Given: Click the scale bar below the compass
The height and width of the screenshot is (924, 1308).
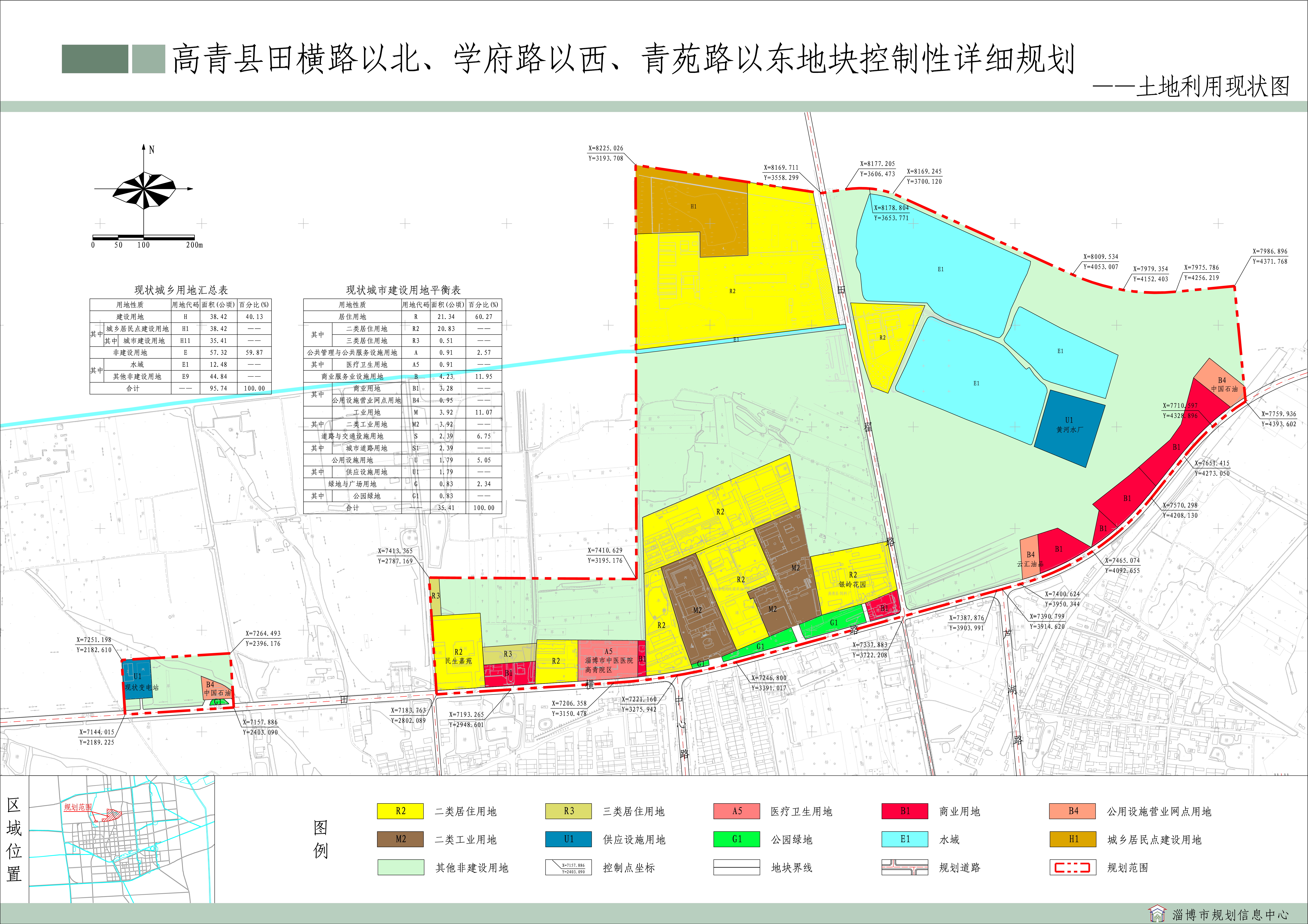Looking at the screenshot, I should click(144, 238).
